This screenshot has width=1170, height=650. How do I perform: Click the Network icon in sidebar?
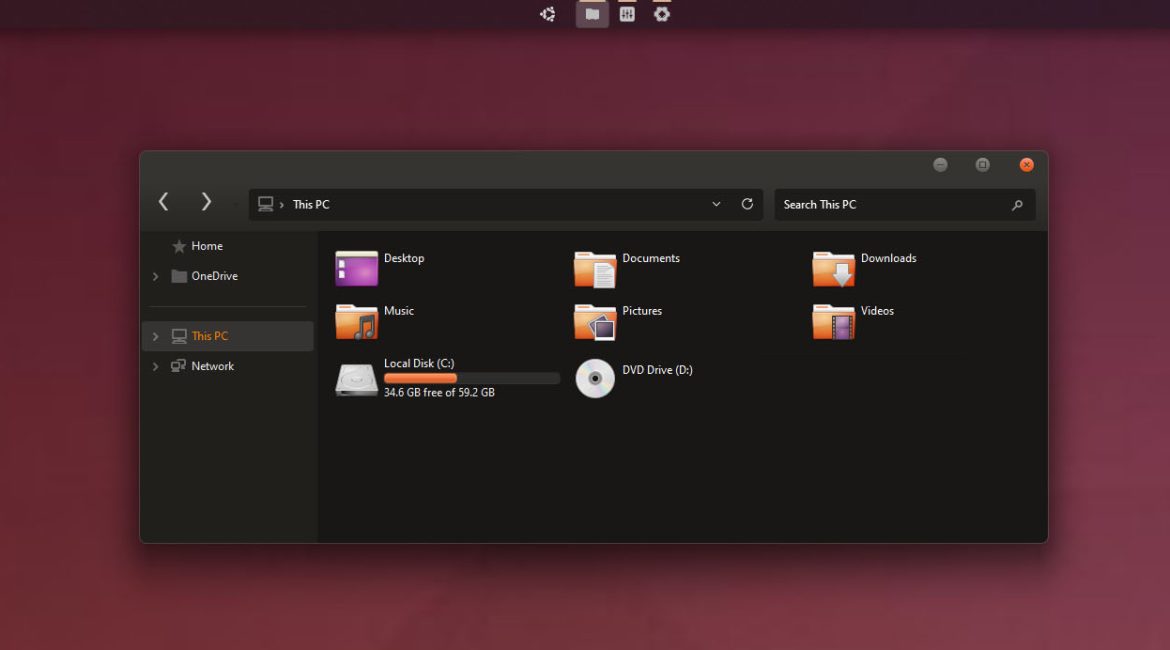(178, 366)
